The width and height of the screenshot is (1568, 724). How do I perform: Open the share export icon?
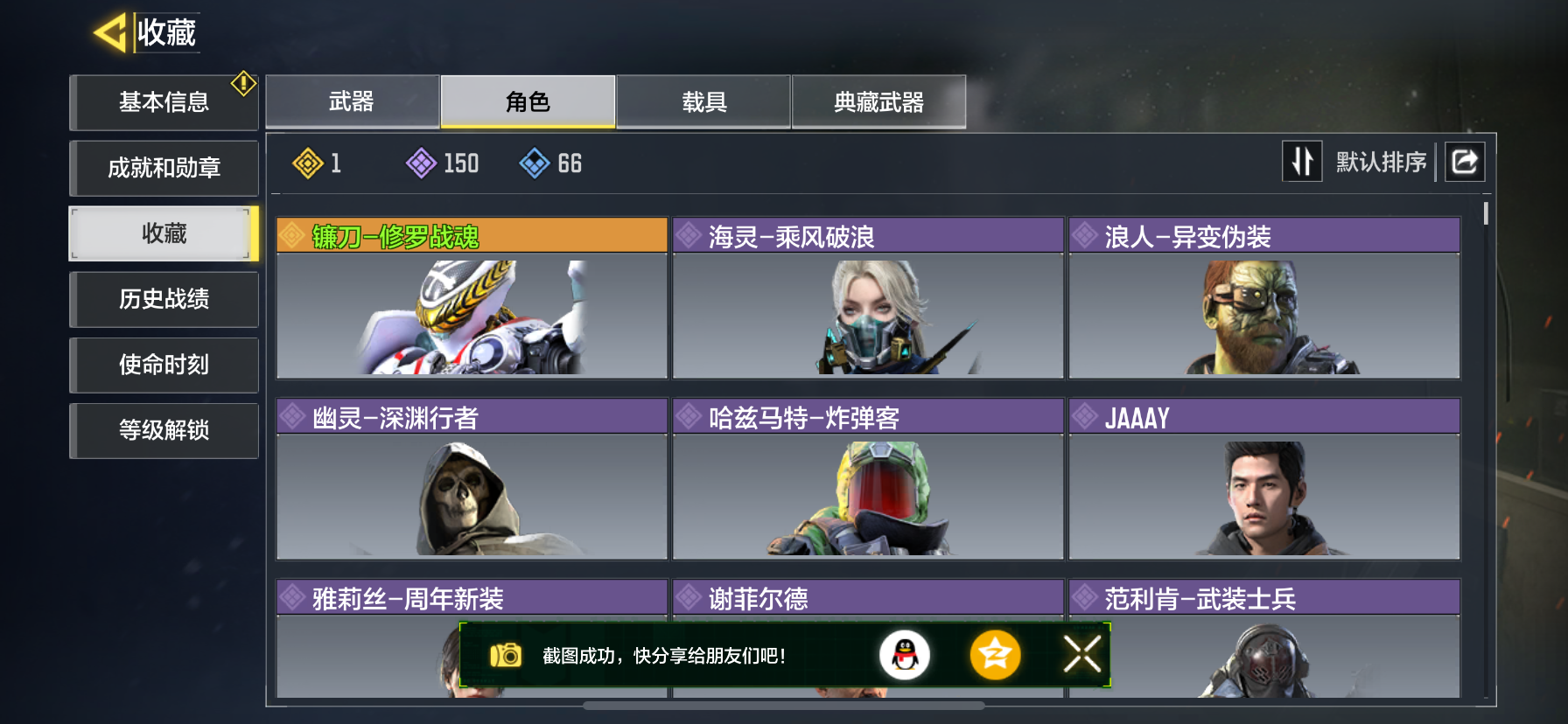point(1464,162)
